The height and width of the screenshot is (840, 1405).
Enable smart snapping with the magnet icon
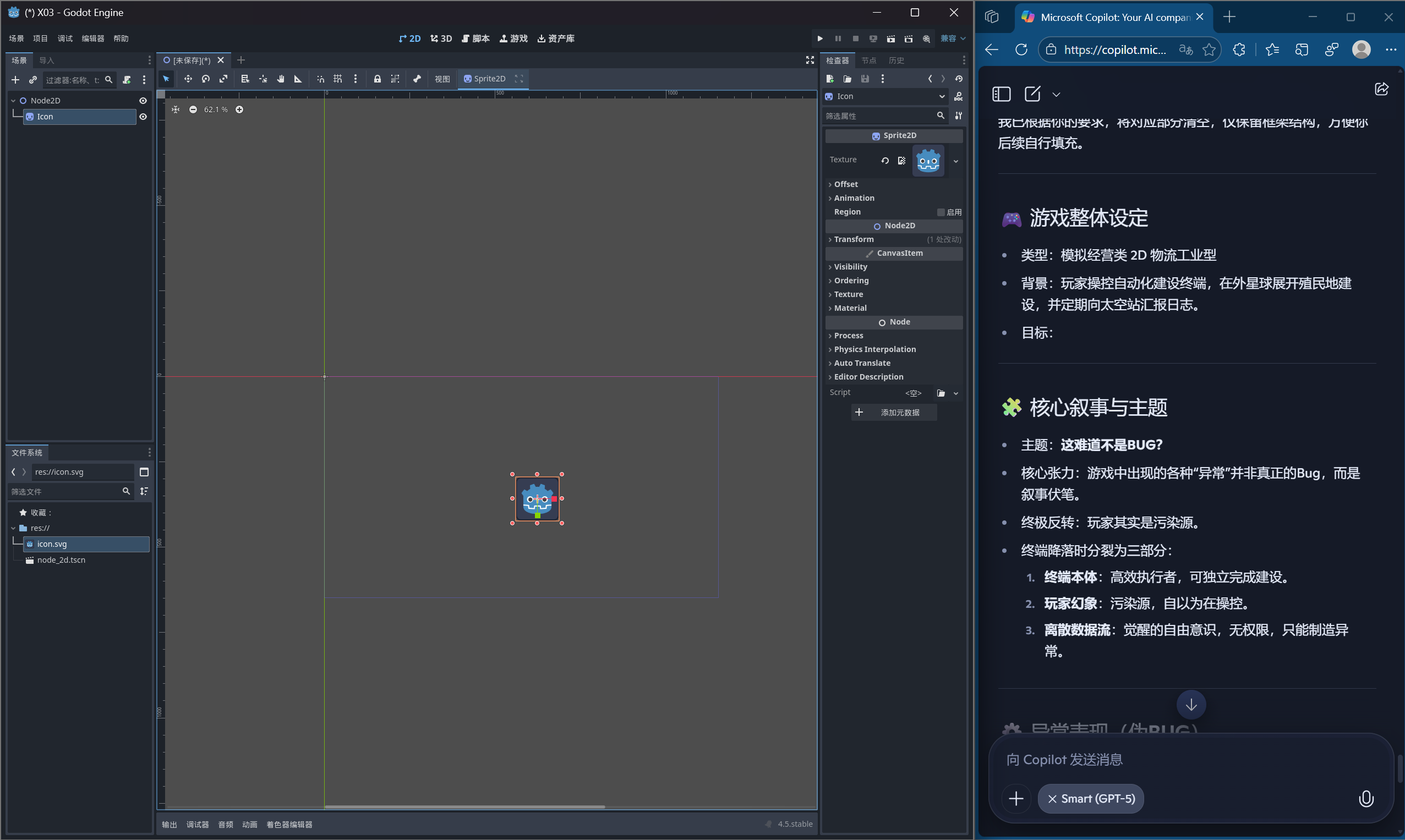321,79
